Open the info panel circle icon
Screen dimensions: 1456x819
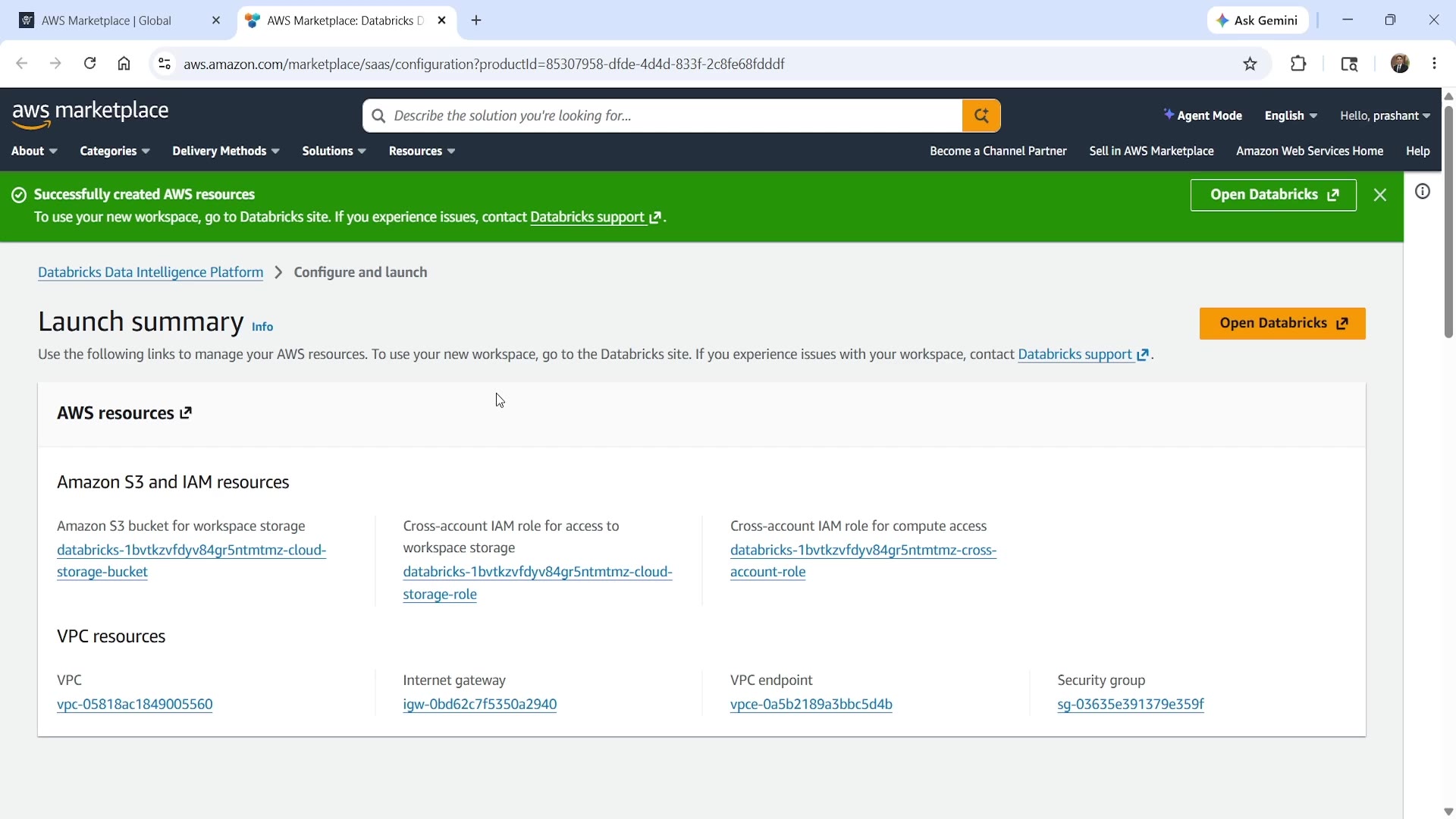tap(1423, 192)
